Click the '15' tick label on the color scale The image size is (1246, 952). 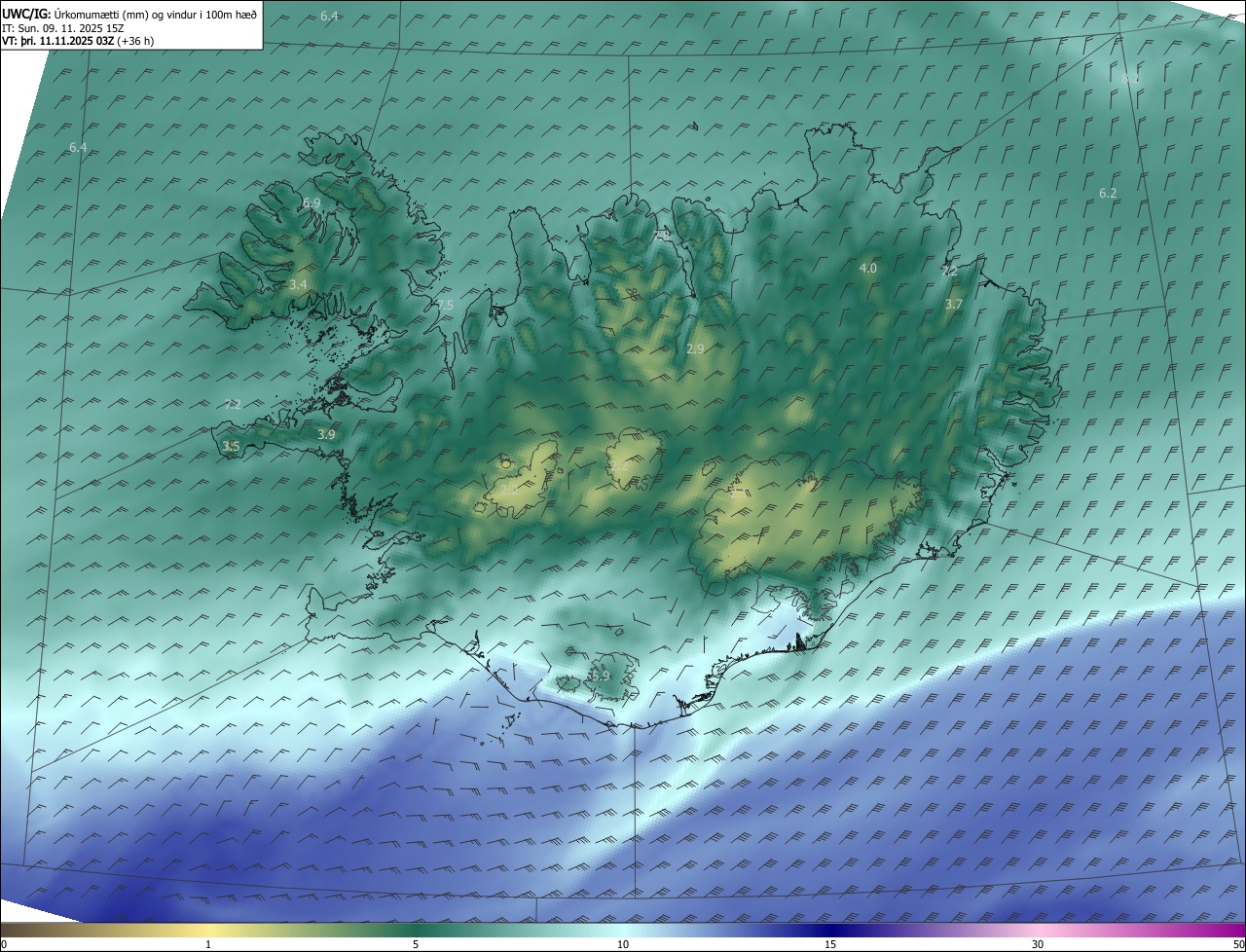coord(830,944)
